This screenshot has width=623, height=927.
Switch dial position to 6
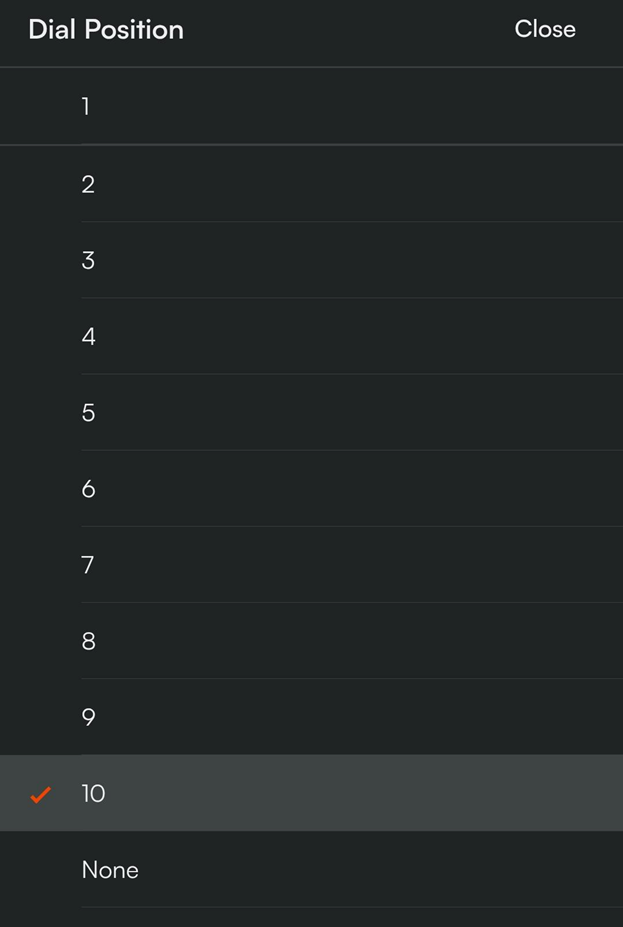311,489
